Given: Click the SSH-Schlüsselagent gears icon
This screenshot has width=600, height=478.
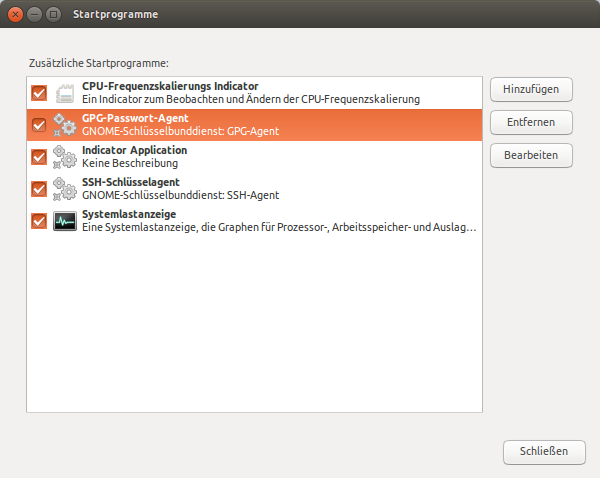Looking at the screenshot, I should coord(65,189).
